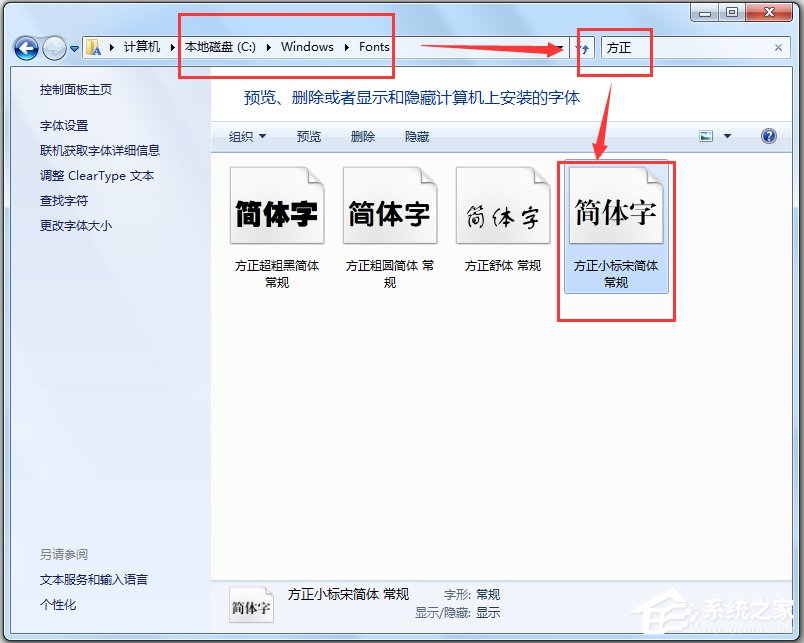Open the view options dropdown arrow
Screen dimensions: 804x643
[x=727, y=136]
